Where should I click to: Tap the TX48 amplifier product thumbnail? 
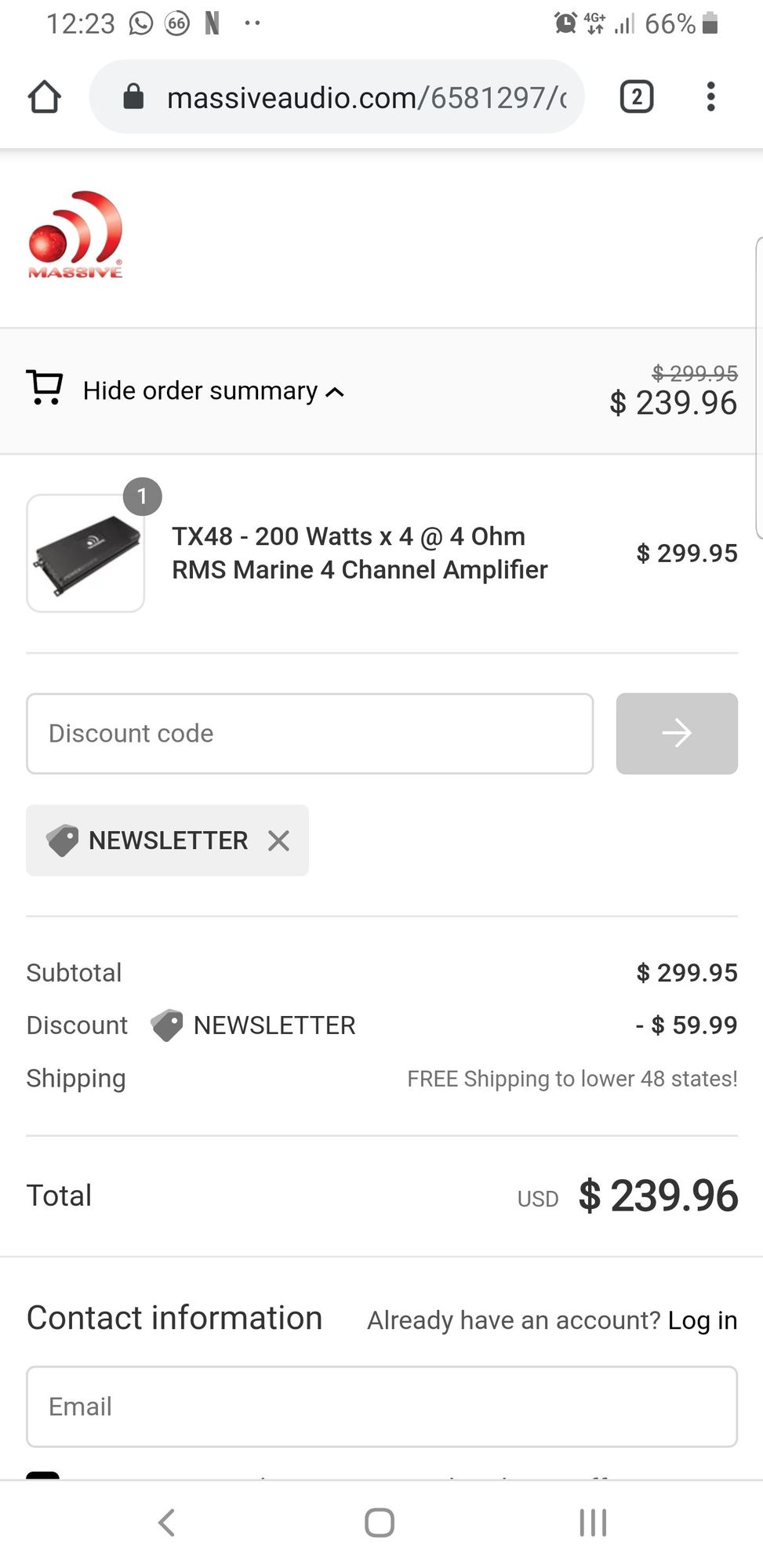[x=85, y=554]
